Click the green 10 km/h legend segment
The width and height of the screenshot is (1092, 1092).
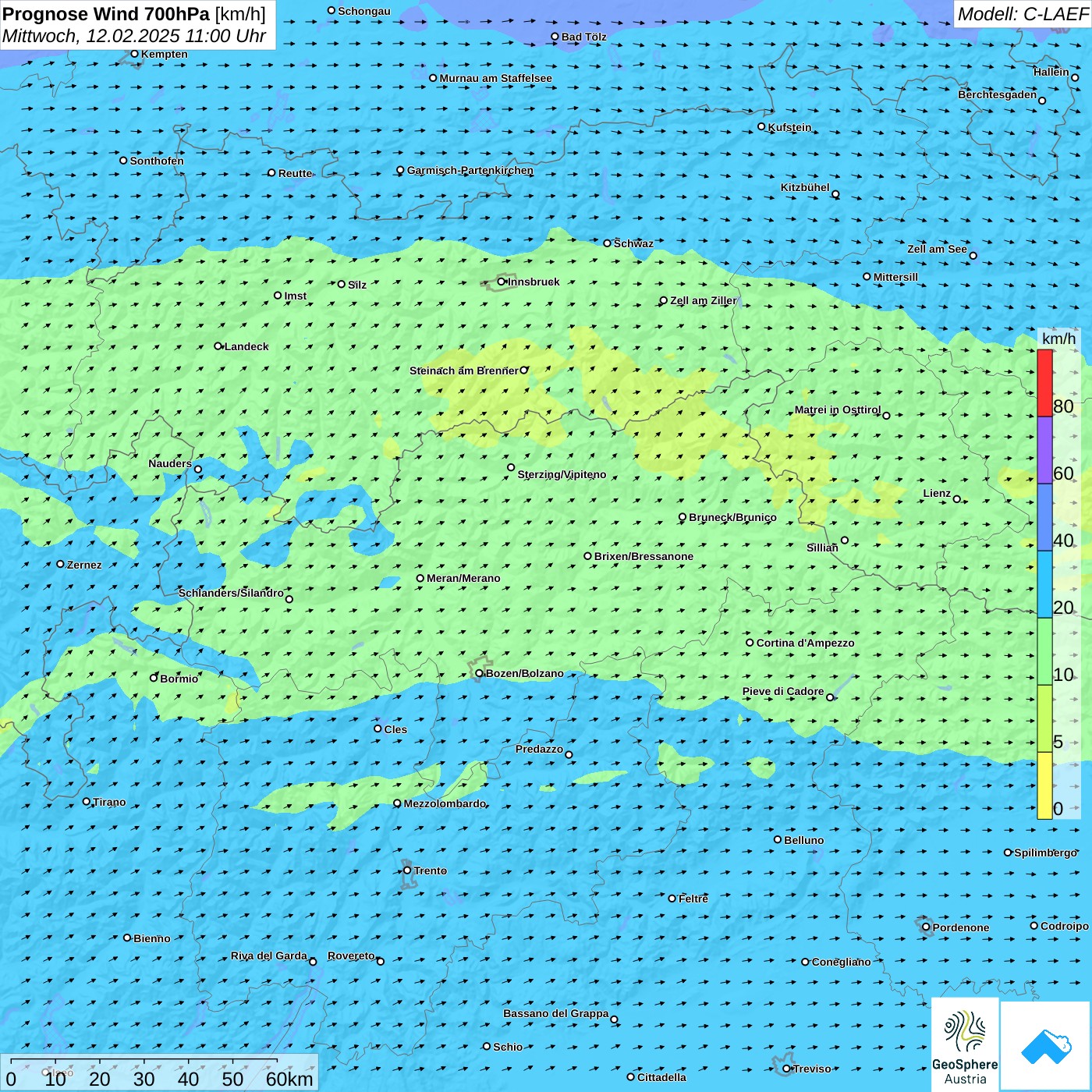tap(1044, 651)
